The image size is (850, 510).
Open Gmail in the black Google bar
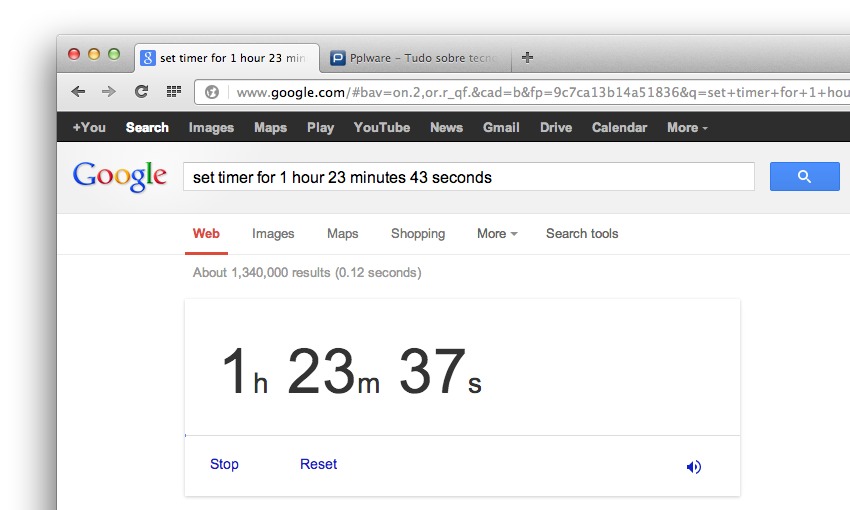(x=501, y=127)
